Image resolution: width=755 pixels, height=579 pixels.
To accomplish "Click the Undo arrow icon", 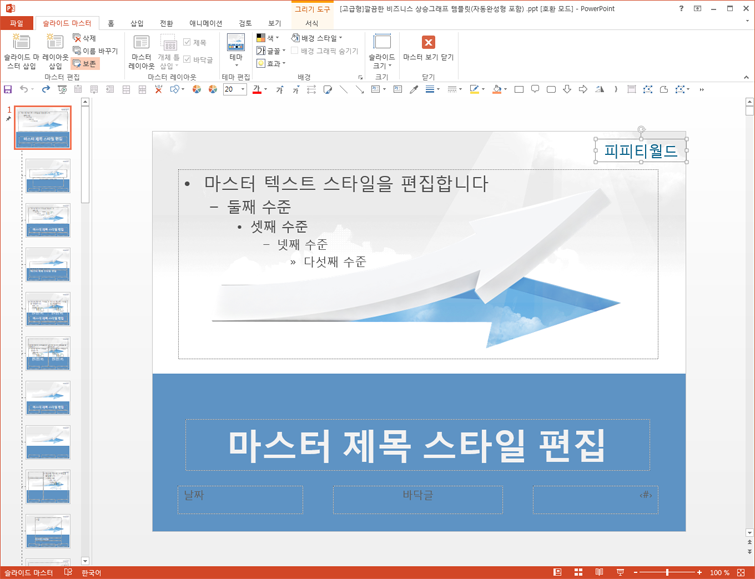I will pos(24,90).
